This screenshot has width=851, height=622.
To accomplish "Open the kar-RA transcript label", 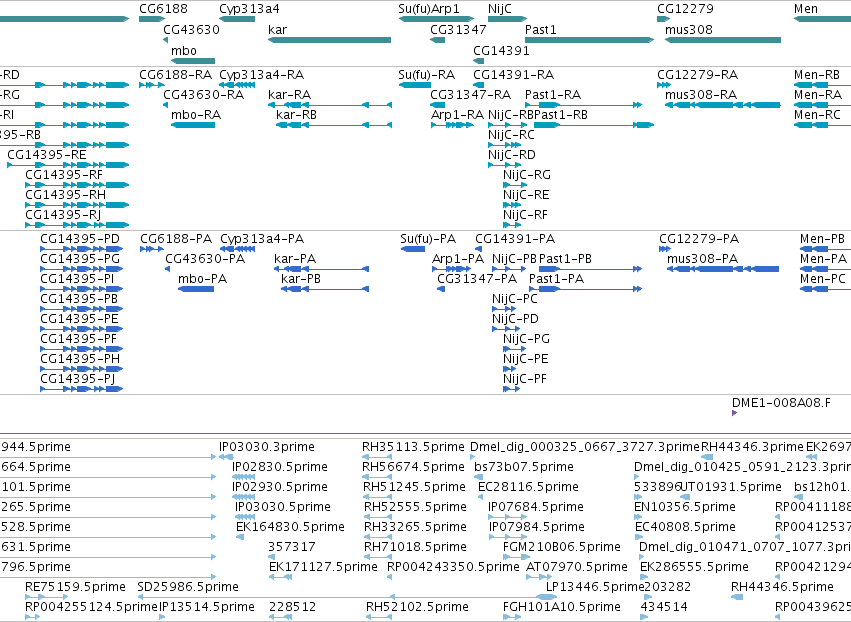I will click(289, 94).
